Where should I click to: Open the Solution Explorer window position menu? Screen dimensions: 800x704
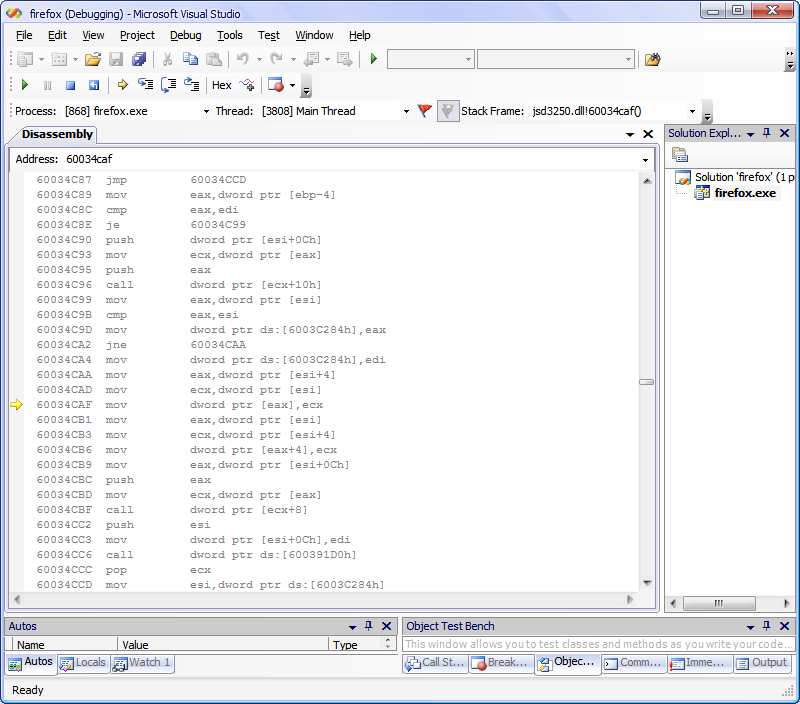pos(751,134)
